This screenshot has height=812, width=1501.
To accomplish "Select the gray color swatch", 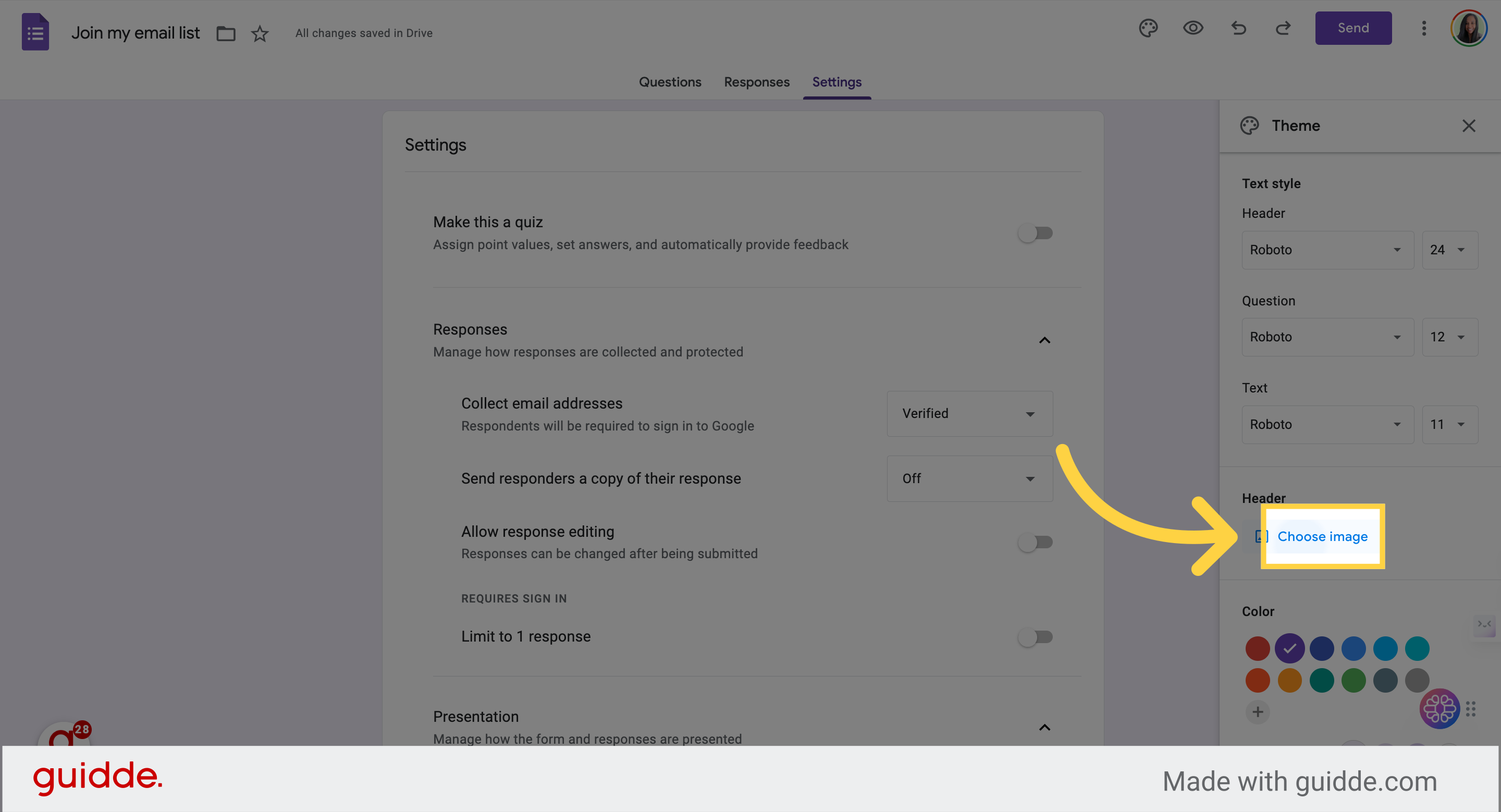I will 1417,680.
